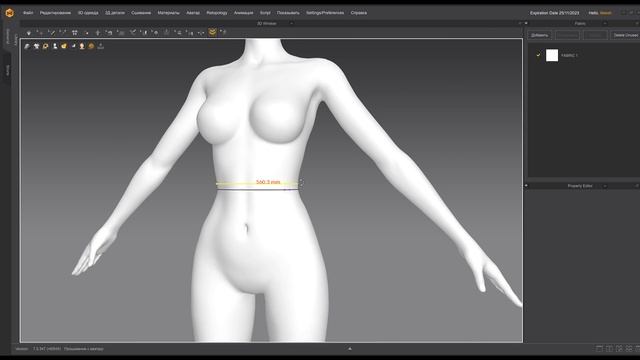Image resolution: width=640 pixels, height=360 pixels.
Task: Click the second layout icon at the bottom right
Action: coord(609,349)
